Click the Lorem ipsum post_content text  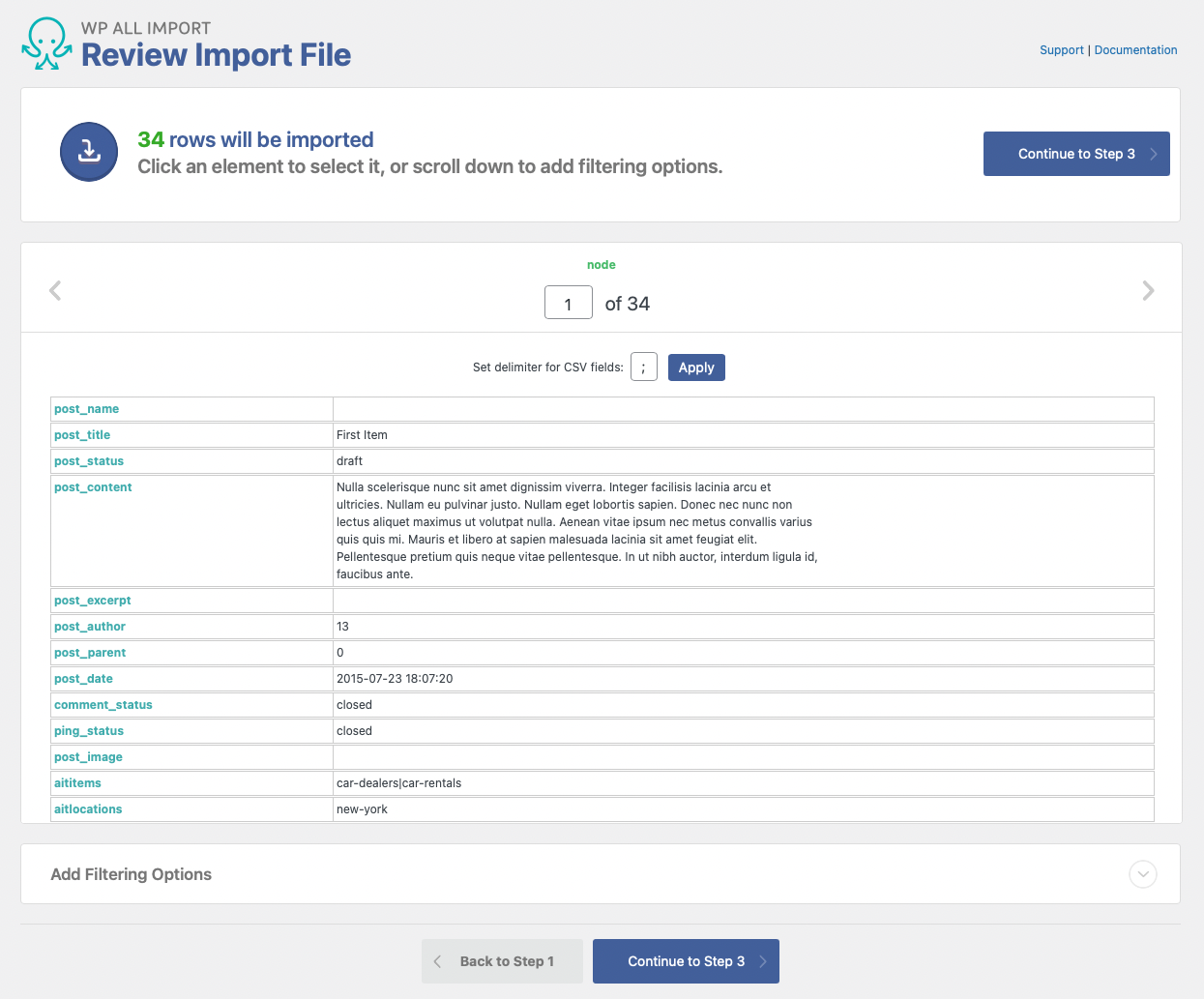click(x=577, y=531)
